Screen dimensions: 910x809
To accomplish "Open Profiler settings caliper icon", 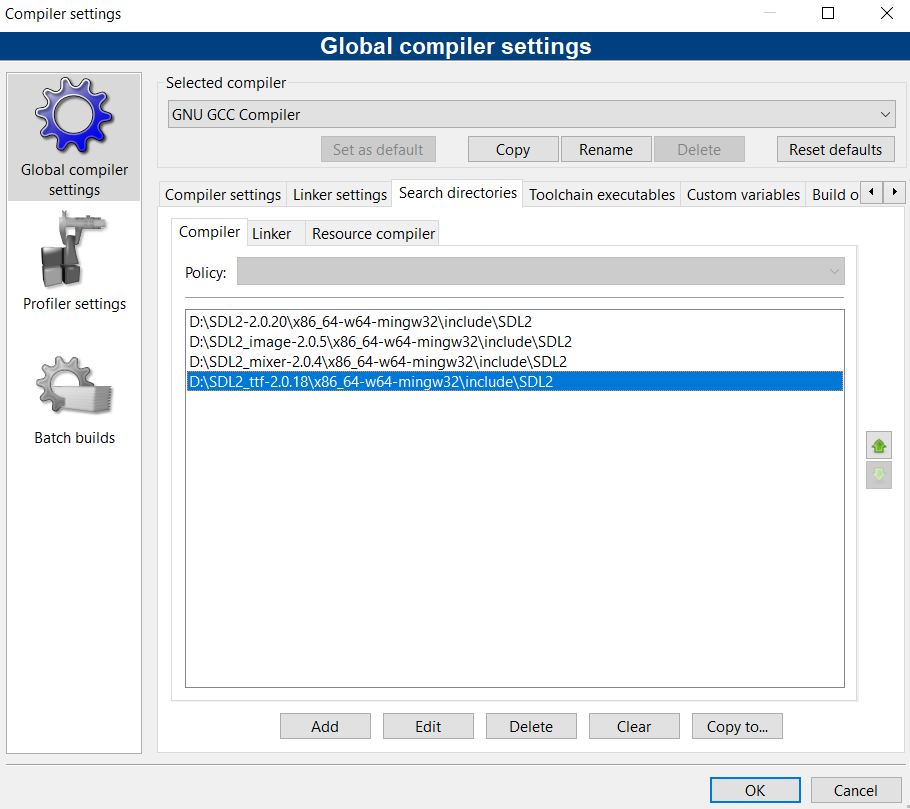I will pos(74,250).
